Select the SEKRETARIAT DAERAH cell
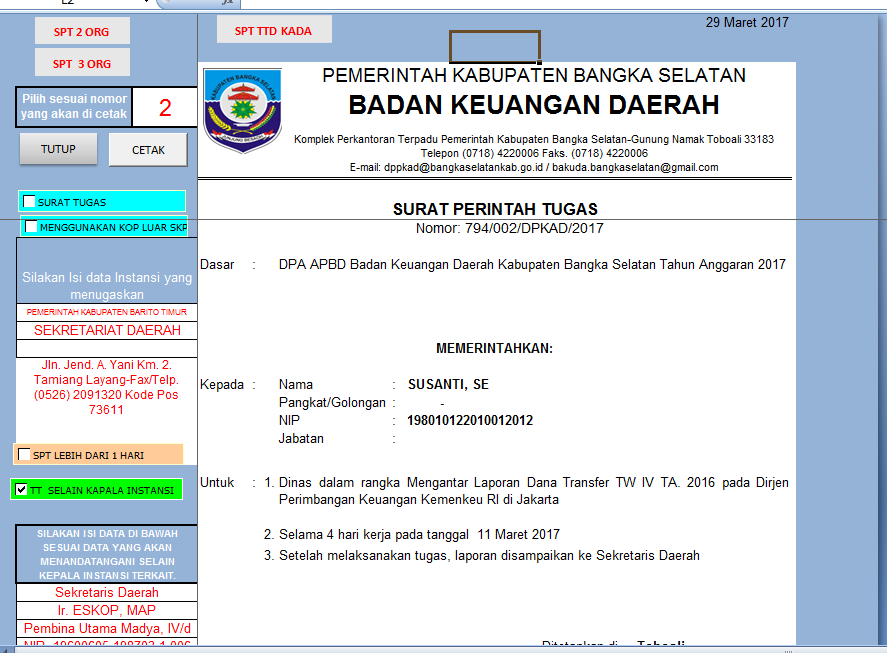The image size is (887, 653). click(x=105, y=330)
